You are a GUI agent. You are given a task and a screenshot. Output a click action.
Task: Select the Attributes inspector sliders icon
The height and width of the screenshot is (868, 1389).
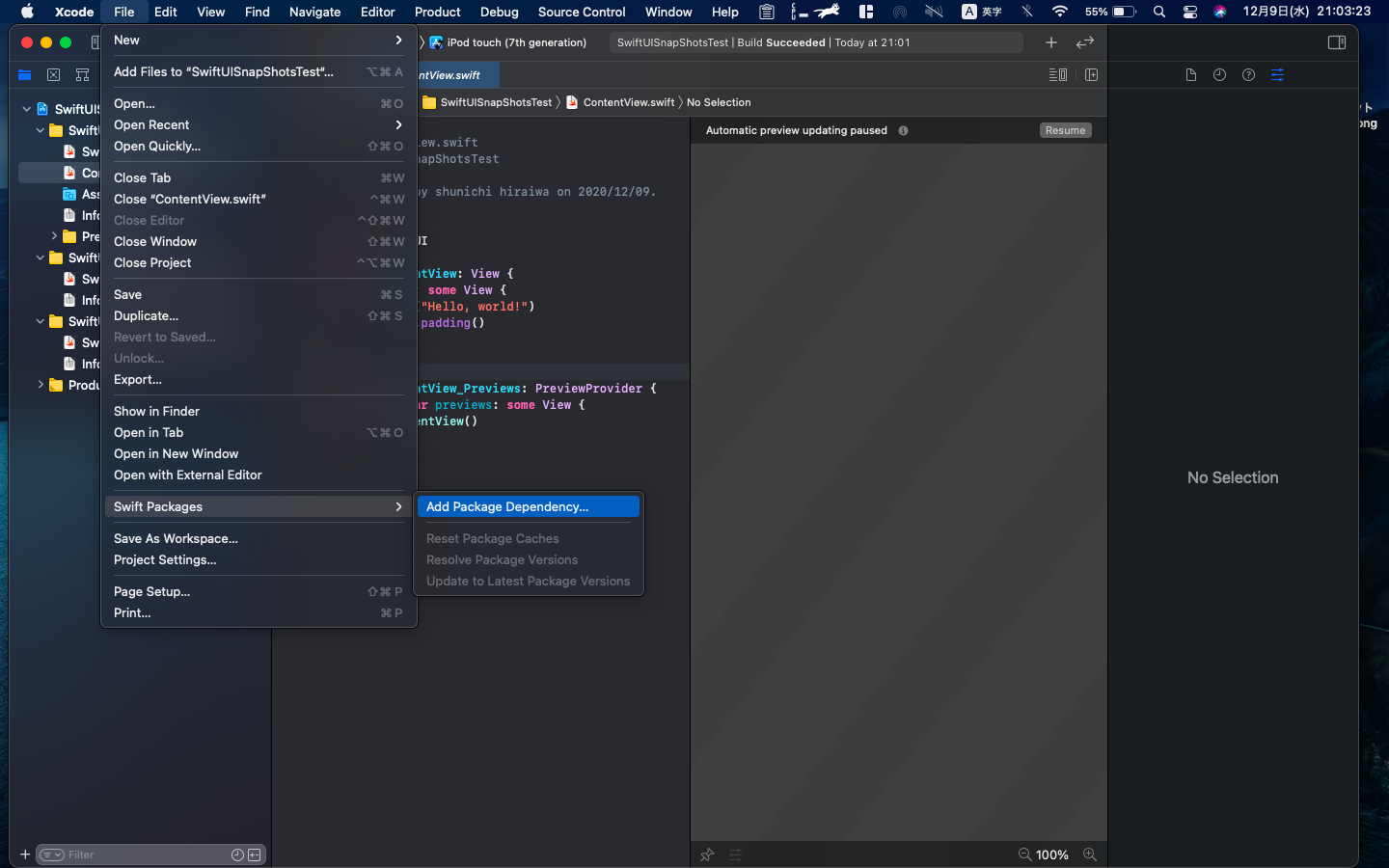tap(1277, 75)
